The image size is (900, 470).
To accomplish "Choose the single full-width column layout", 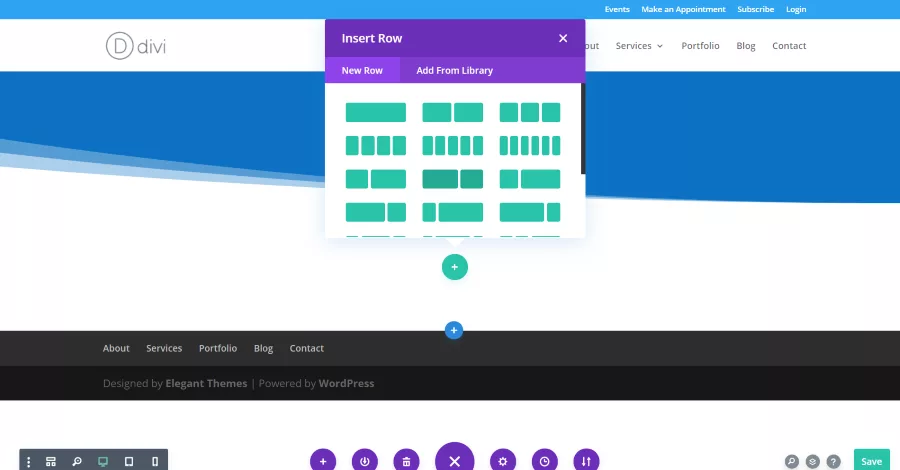I will (375, 112).
